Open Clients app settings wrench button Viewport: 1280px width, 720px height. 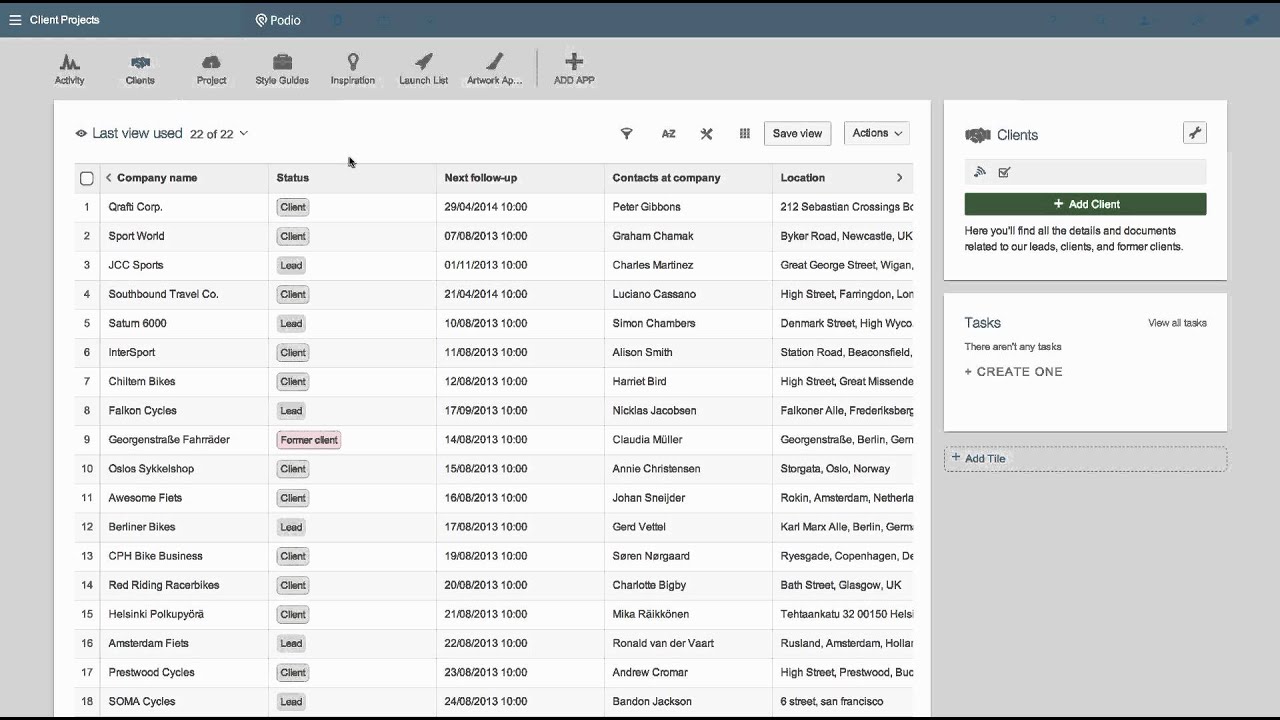(1194, 133)
